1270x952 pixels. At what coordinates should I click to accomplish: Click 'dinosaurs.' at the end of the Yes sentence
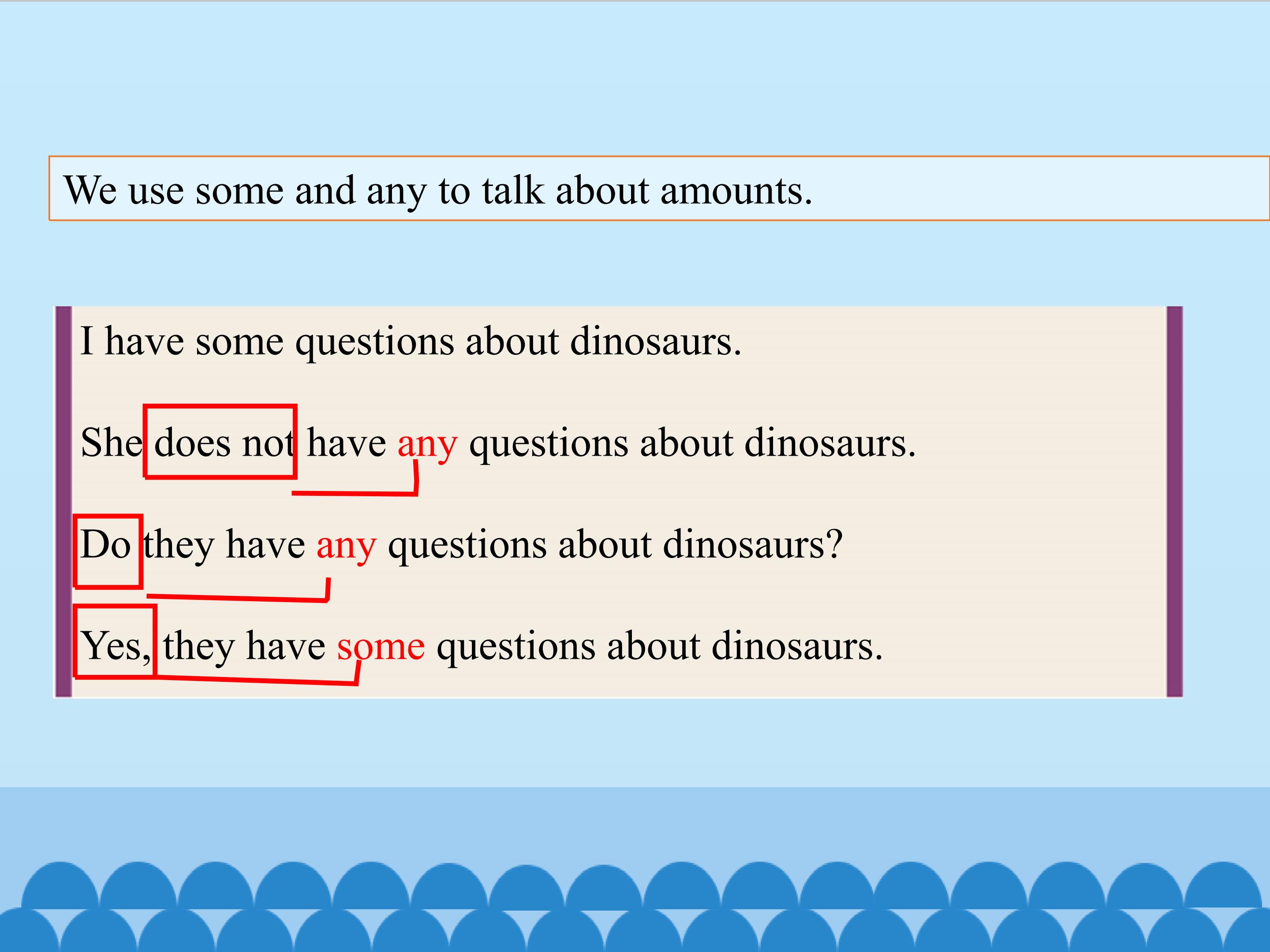click(x=797, y=646)
